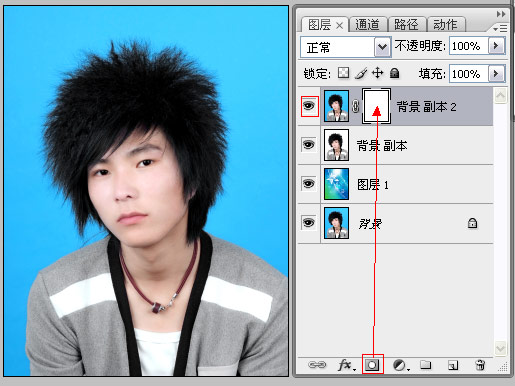
Task: Click the 填充 100% field
Action: tap(469, 73)
